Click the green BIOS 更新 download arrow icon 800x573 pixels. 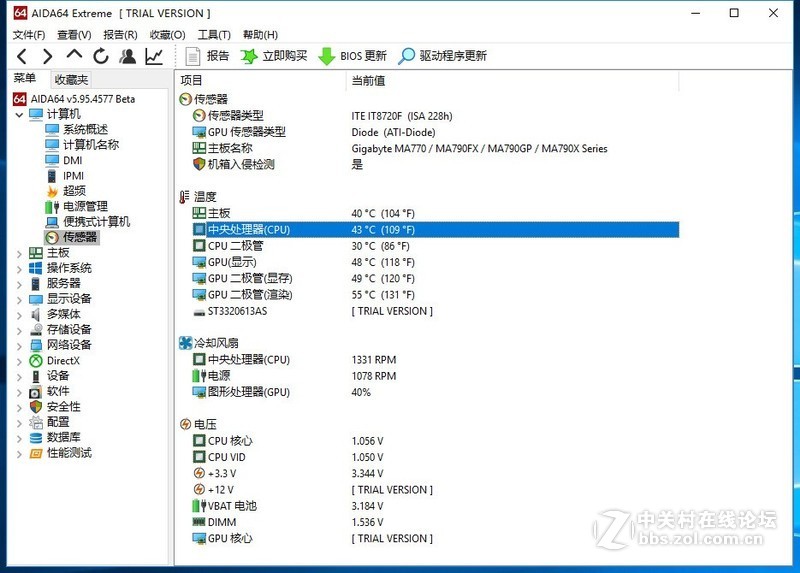[x=327, y=57]
